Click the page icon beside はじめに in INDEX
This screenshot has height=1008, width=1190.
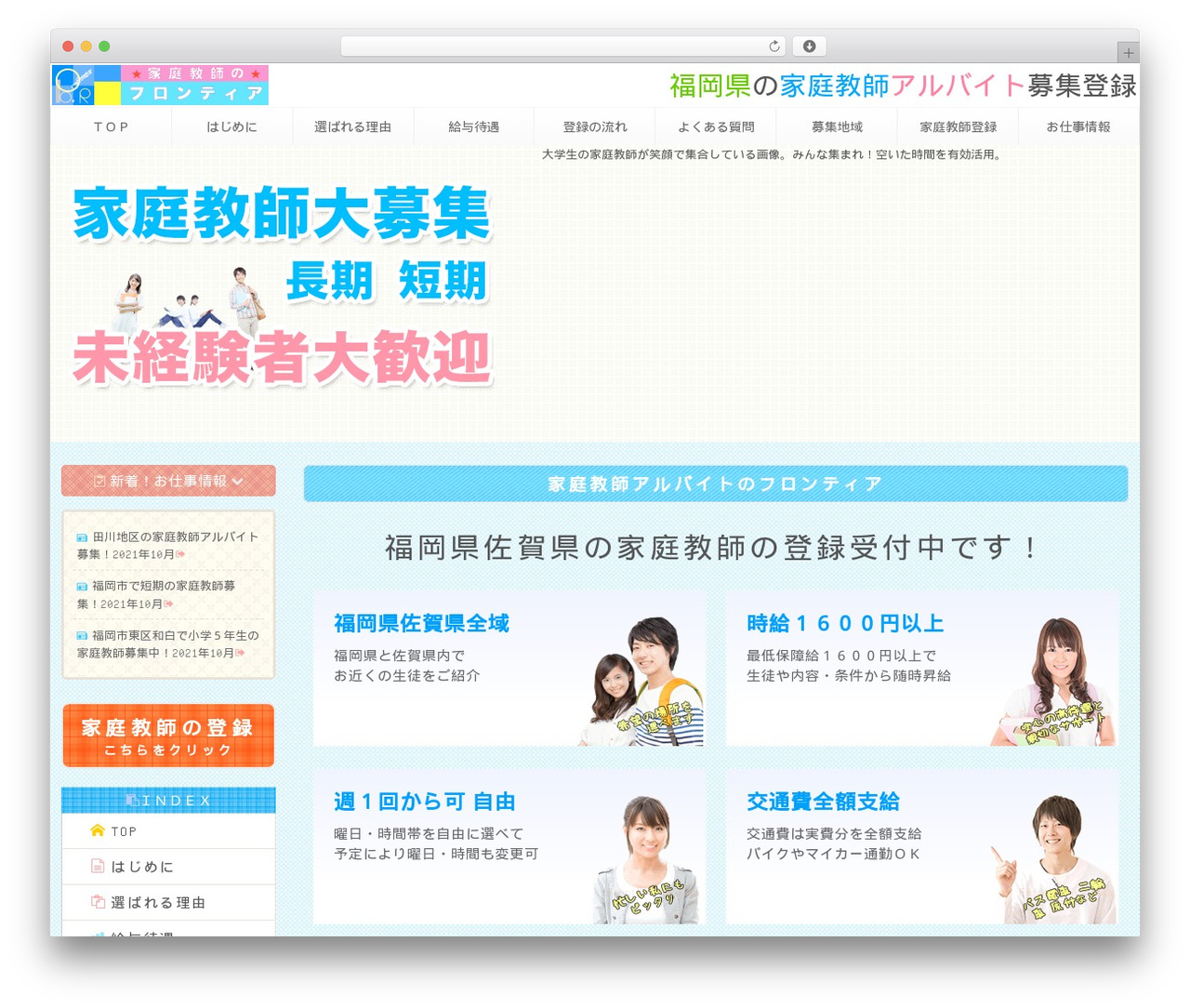pyautogui.click(x=97, y=866)
